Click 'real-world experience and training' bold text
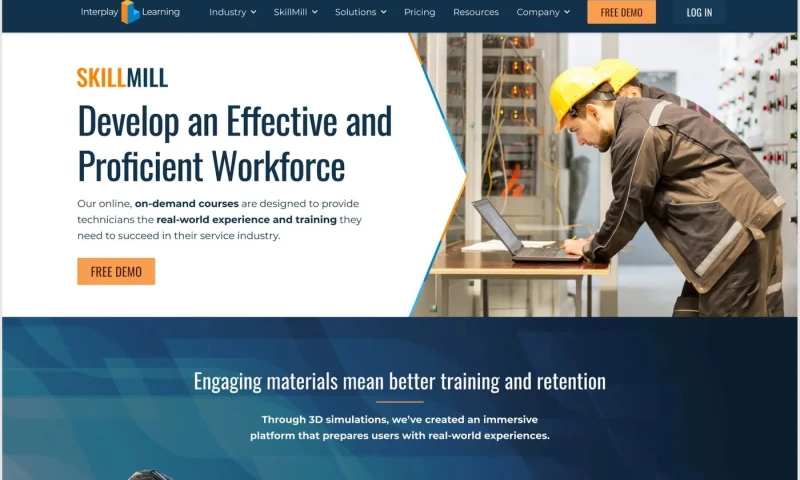This screenshot has width=800, height=480. click(x=246, y=219)
